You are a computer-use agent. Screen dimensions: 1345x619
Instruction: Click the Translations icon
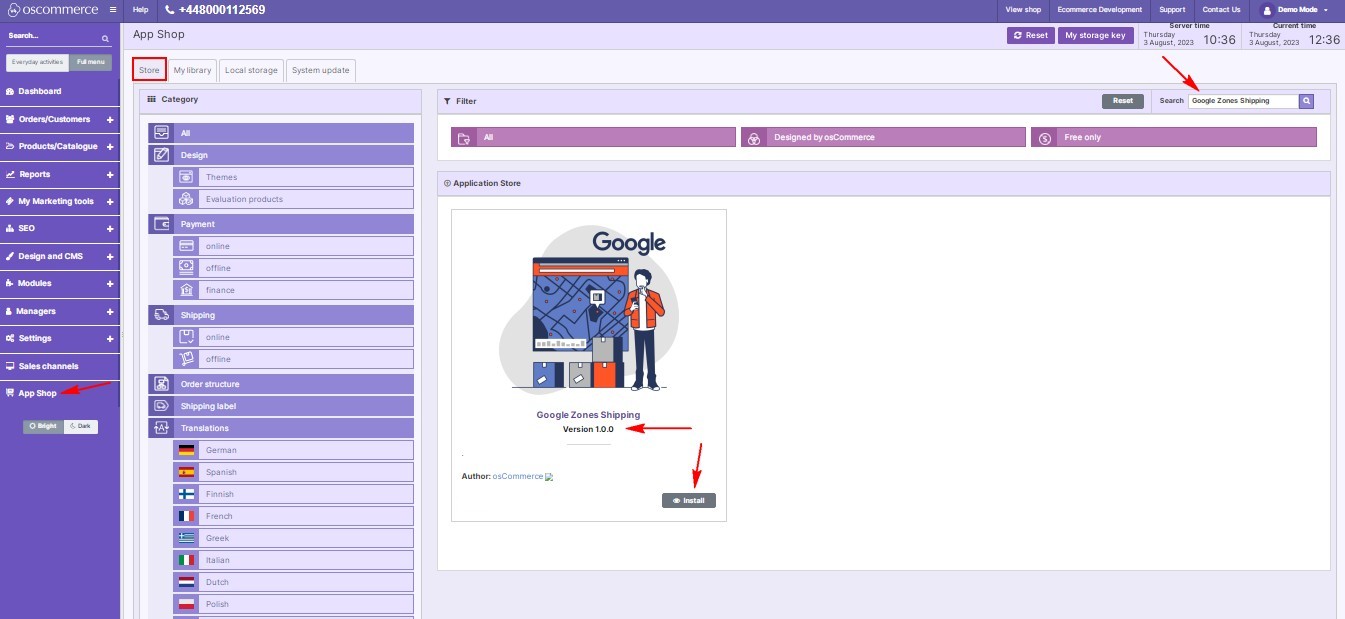coord(161,428)
